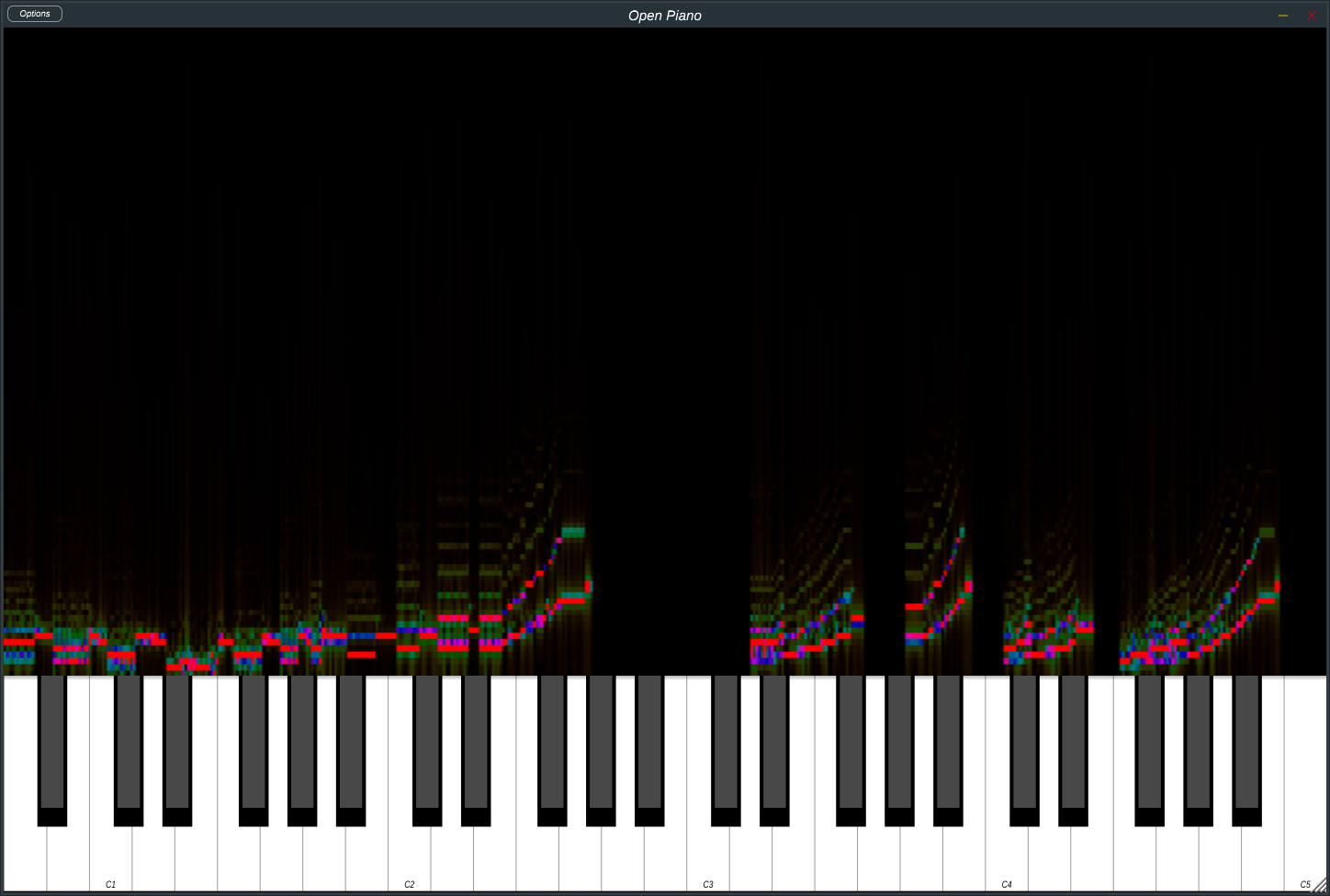
Task: Open the Options menu button
Action: pos(35,14)
